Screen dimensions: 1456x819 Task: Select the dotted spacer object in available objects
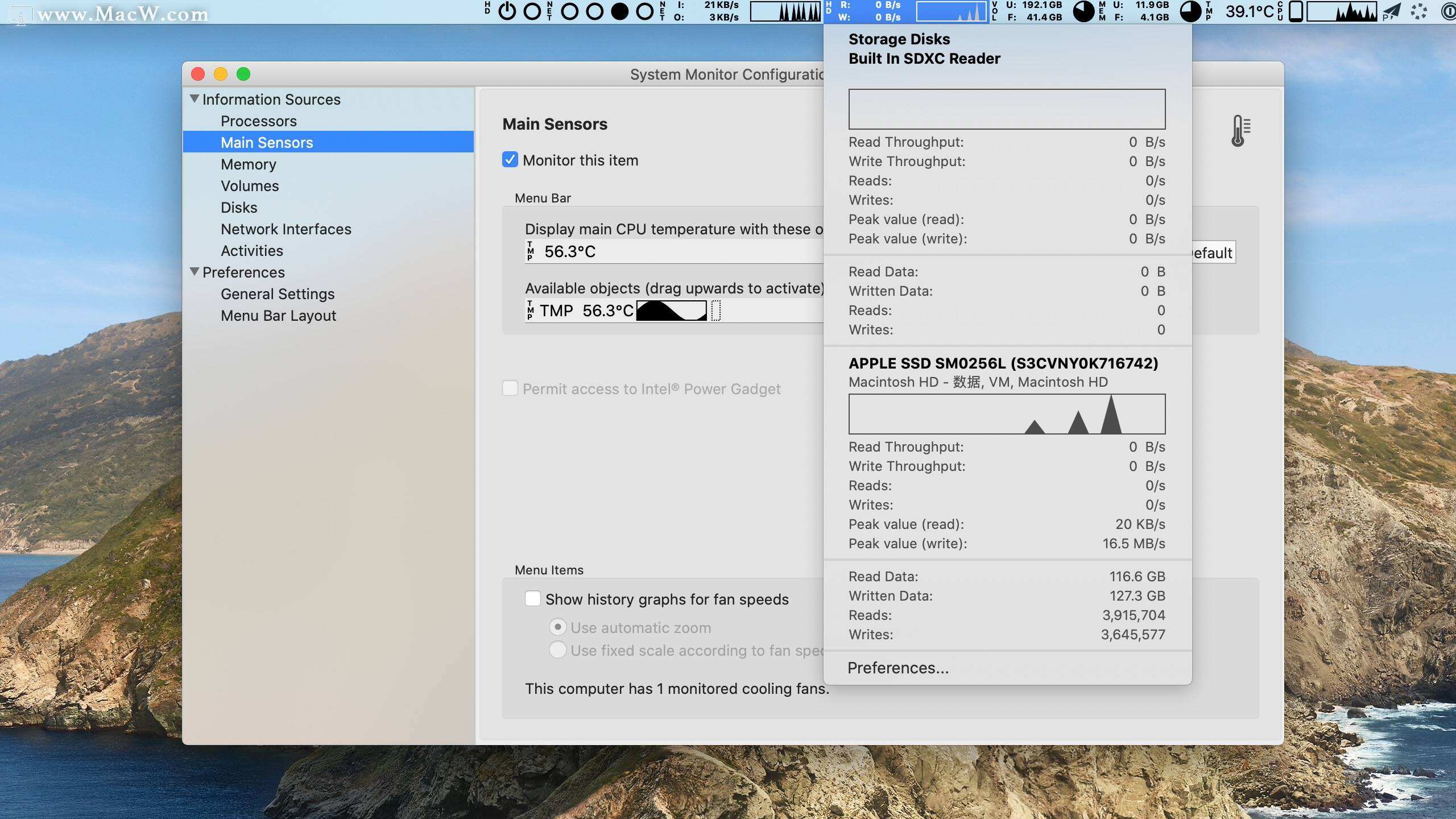pos(715,311)
